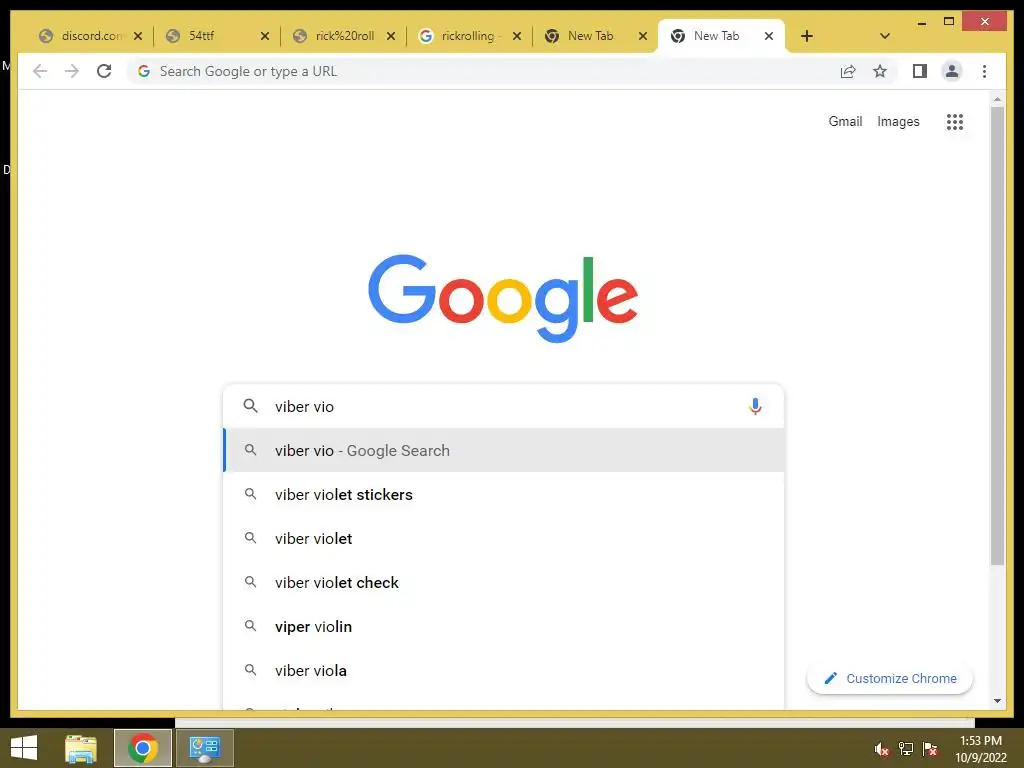
Task: Close the rick%20roll tab
Action: click(391, 36)
